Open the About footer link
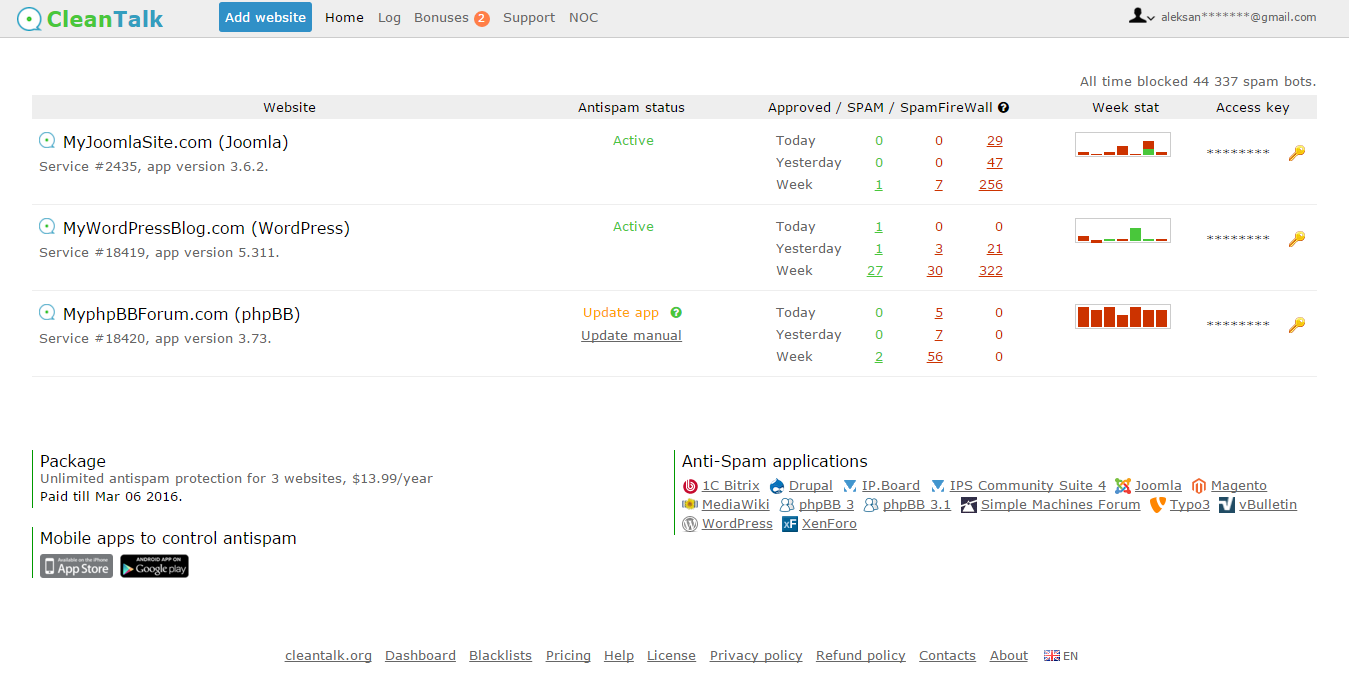Image resolution: width=1349 pixels, height=682 pixels. [x=1009, y=656]
